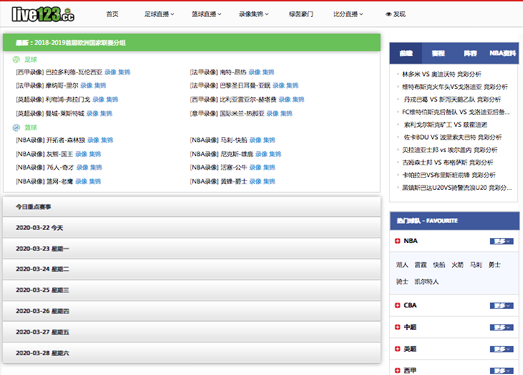Click the red plus icon beside 中超
This screenshot has width=523, height=375.
(x=397, y=327)
